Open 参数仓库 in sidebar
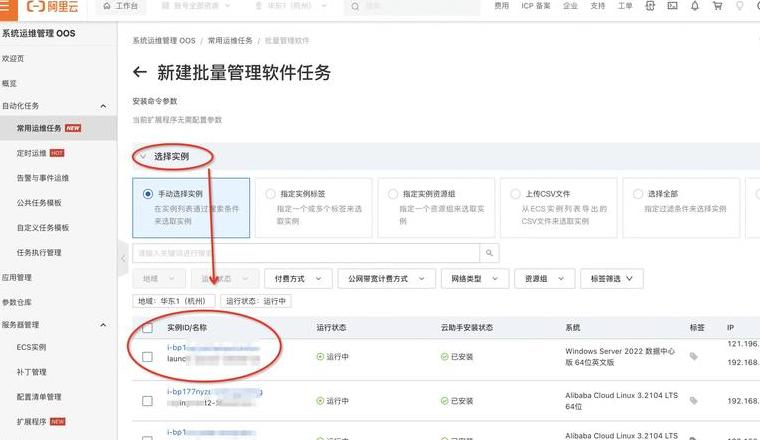The image size is (760, 440). [x=16, y=302]
